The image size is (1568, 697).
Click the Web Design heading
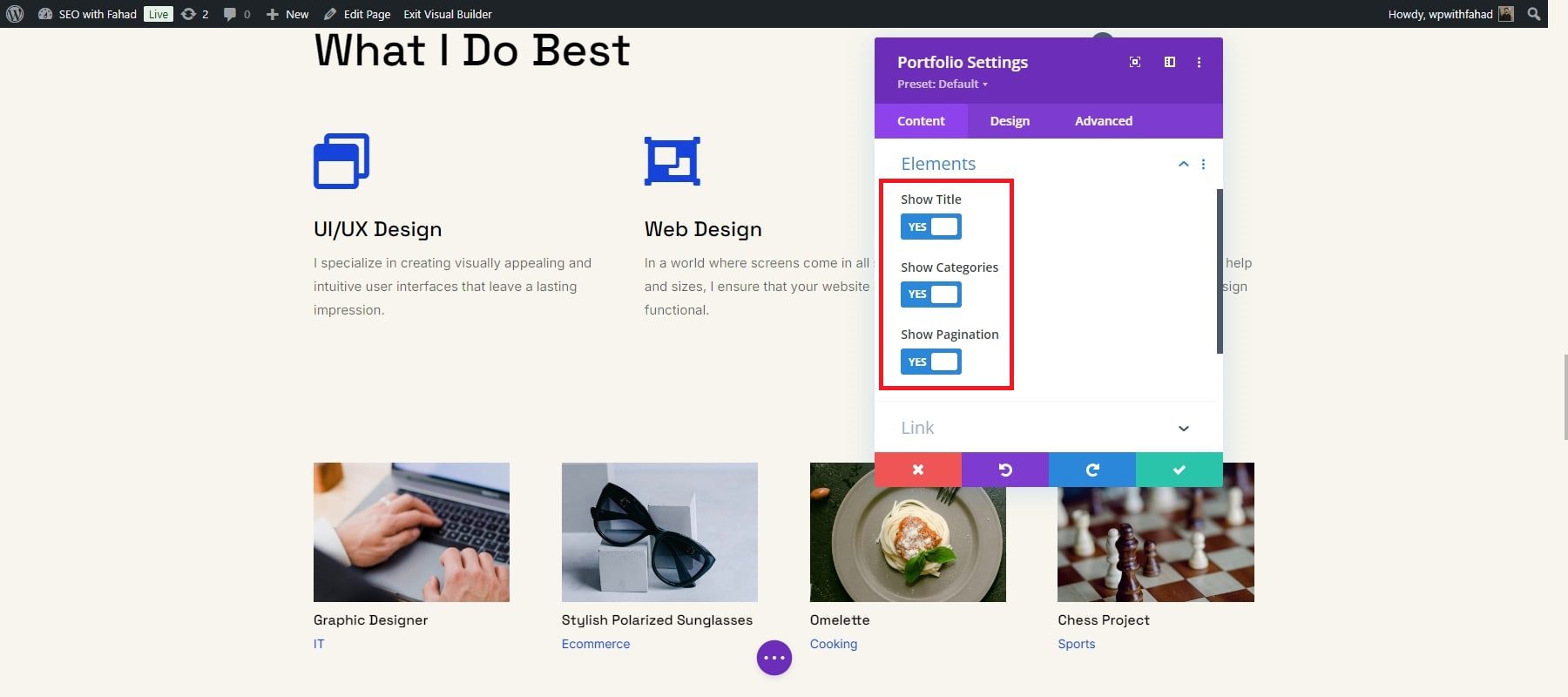(703, 229)
